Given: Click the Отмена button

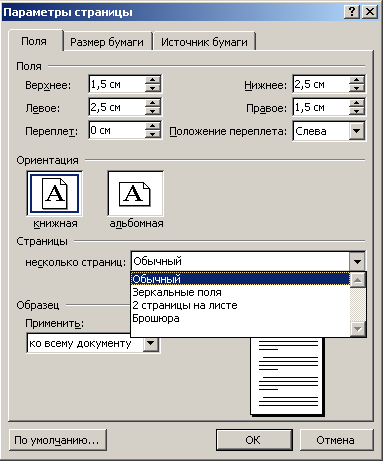Looking at the screenshot, I should (x=336, y=440).
